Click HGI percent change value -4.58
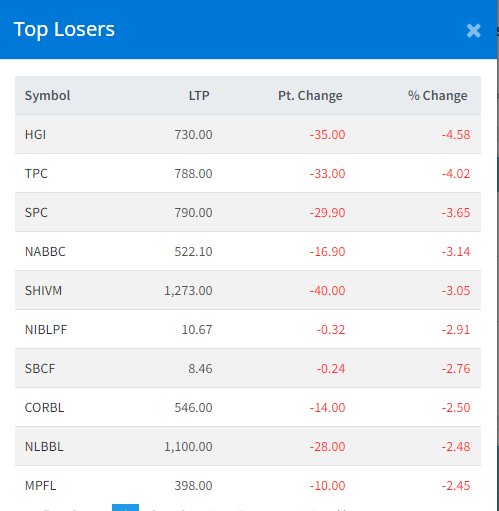The width and height of the screenshot is (499, 511). point(456,135)
